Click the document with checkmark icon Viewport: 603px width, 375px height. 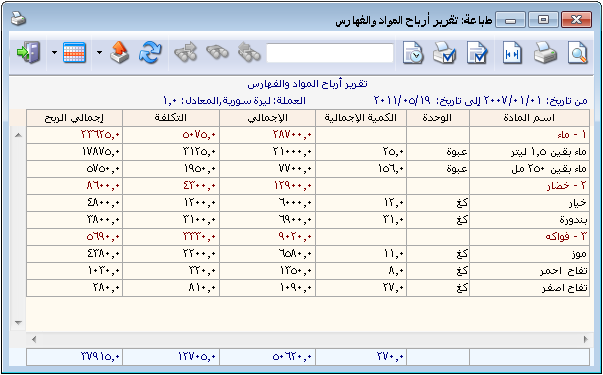[477, 53]
